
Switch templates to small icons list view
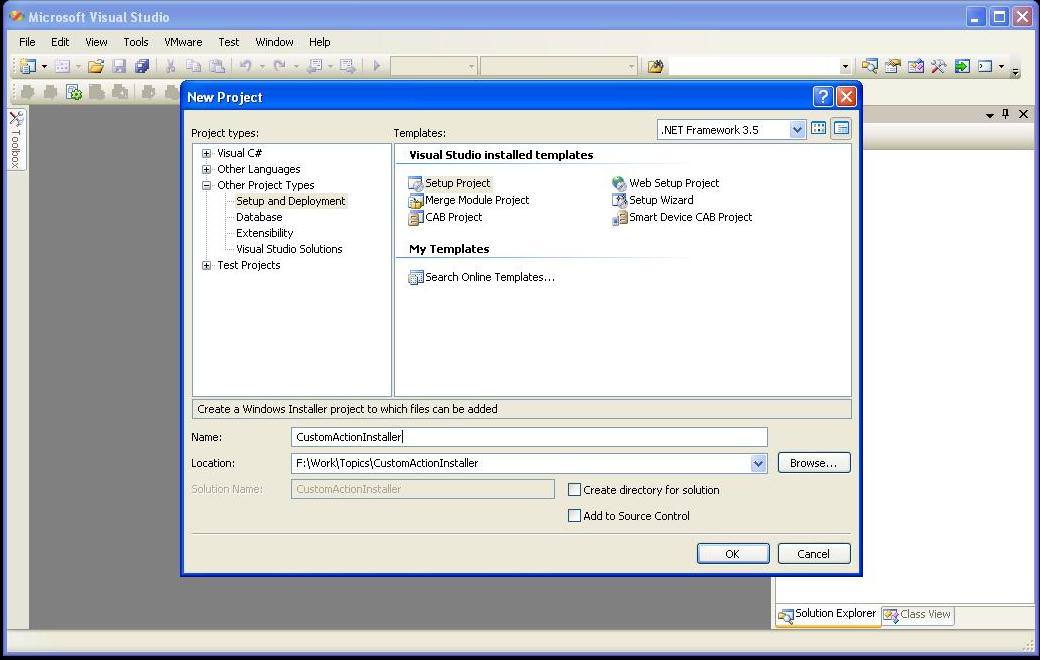point(841,129)
